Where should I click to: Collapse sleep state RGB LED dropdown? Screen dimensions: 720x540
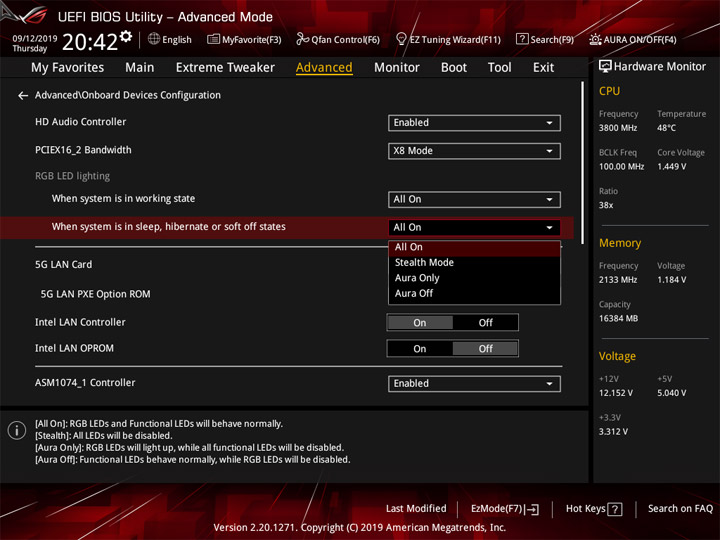pyautogui.click(x=474, y=228)
